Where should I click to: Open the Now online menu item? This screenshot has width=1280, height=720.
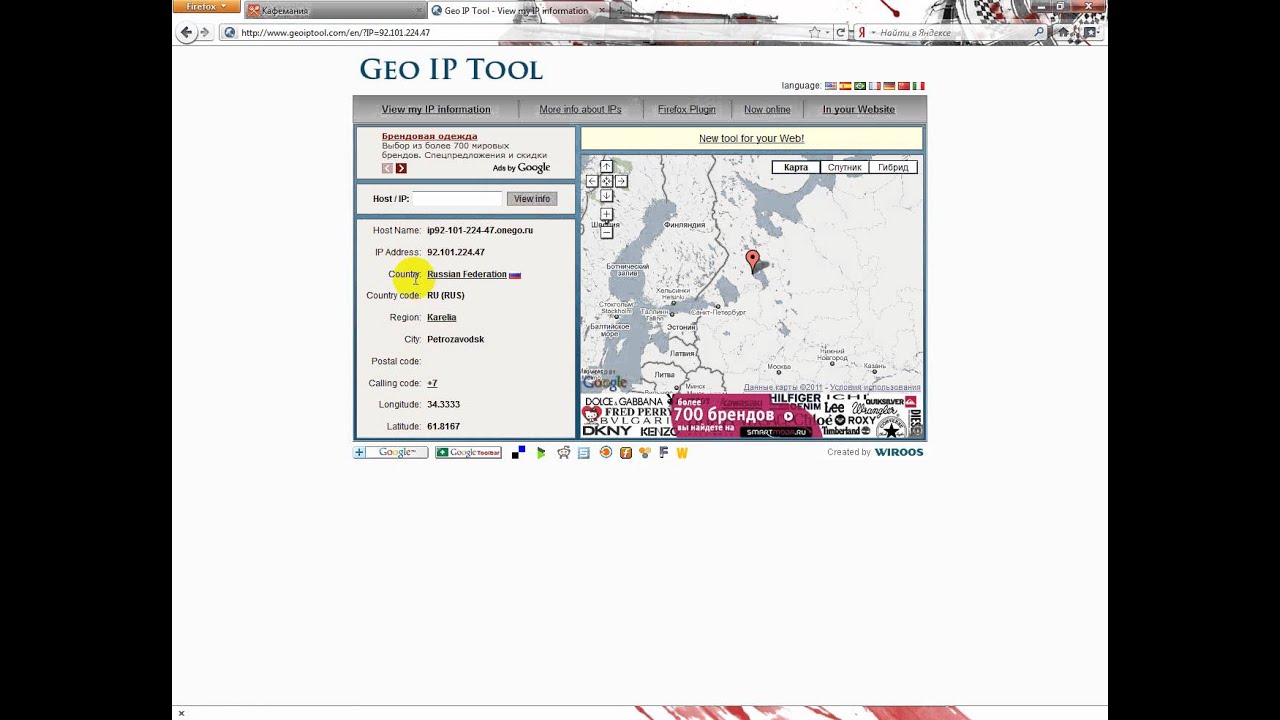click(767, 109)
